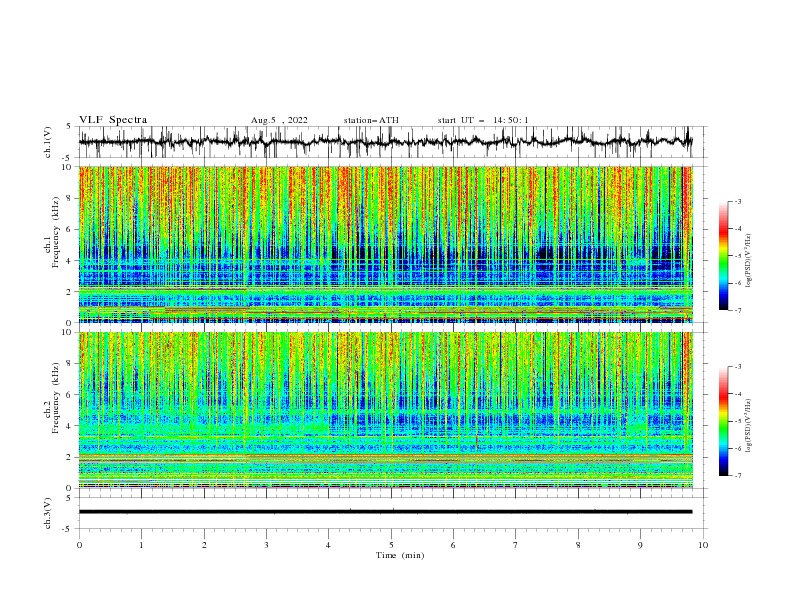Screen dimensions: 792x612
Task: Click time axis tick label '3'
Action: (266, 545)
